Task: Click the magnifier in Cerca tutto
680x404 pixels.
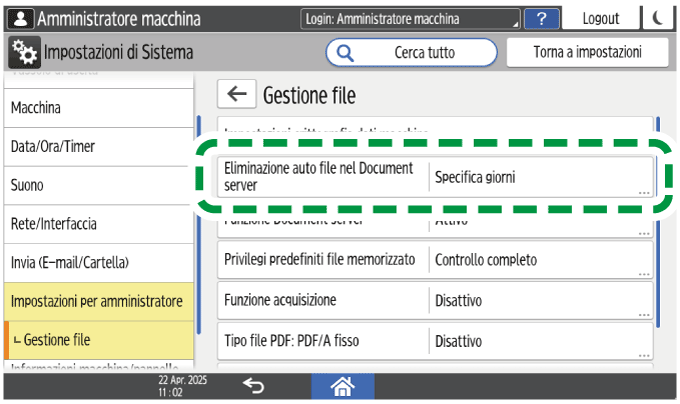Action: pyautogui.click(x=345, y=53)
